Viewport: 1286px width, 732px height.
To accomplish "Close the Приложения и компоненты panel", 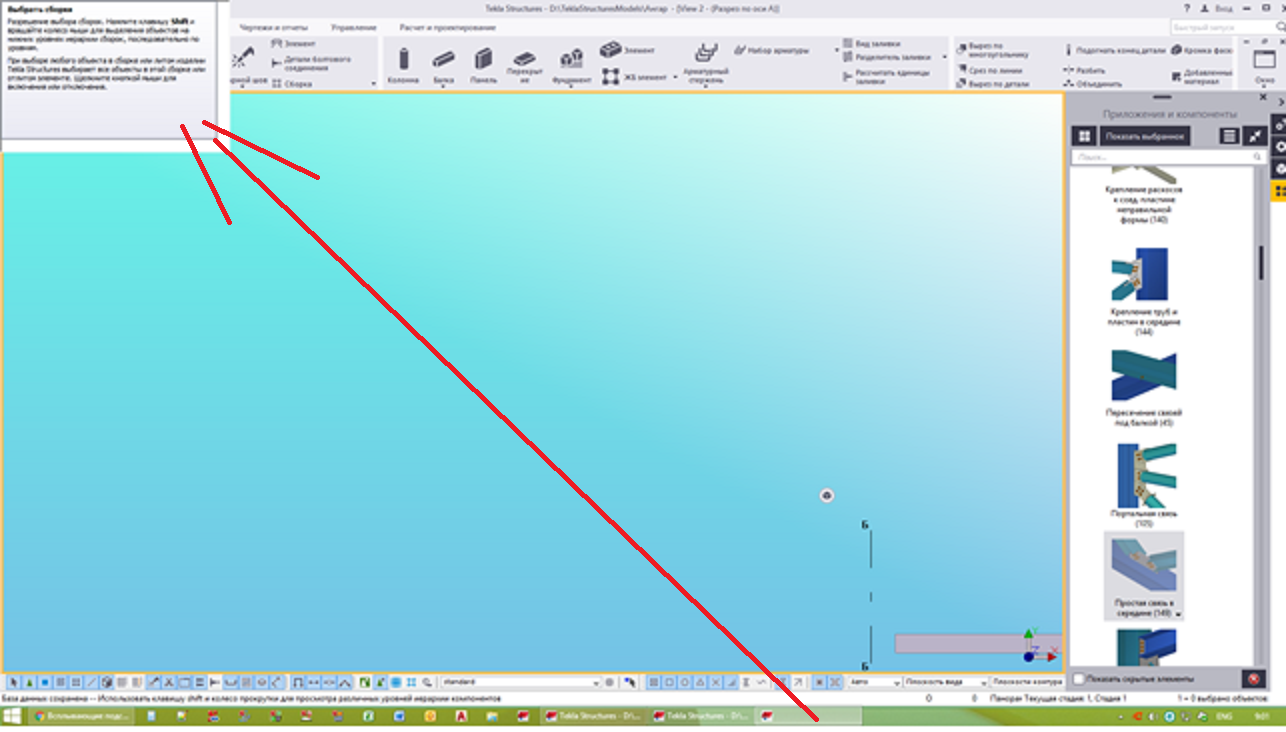I will 1263,97.
